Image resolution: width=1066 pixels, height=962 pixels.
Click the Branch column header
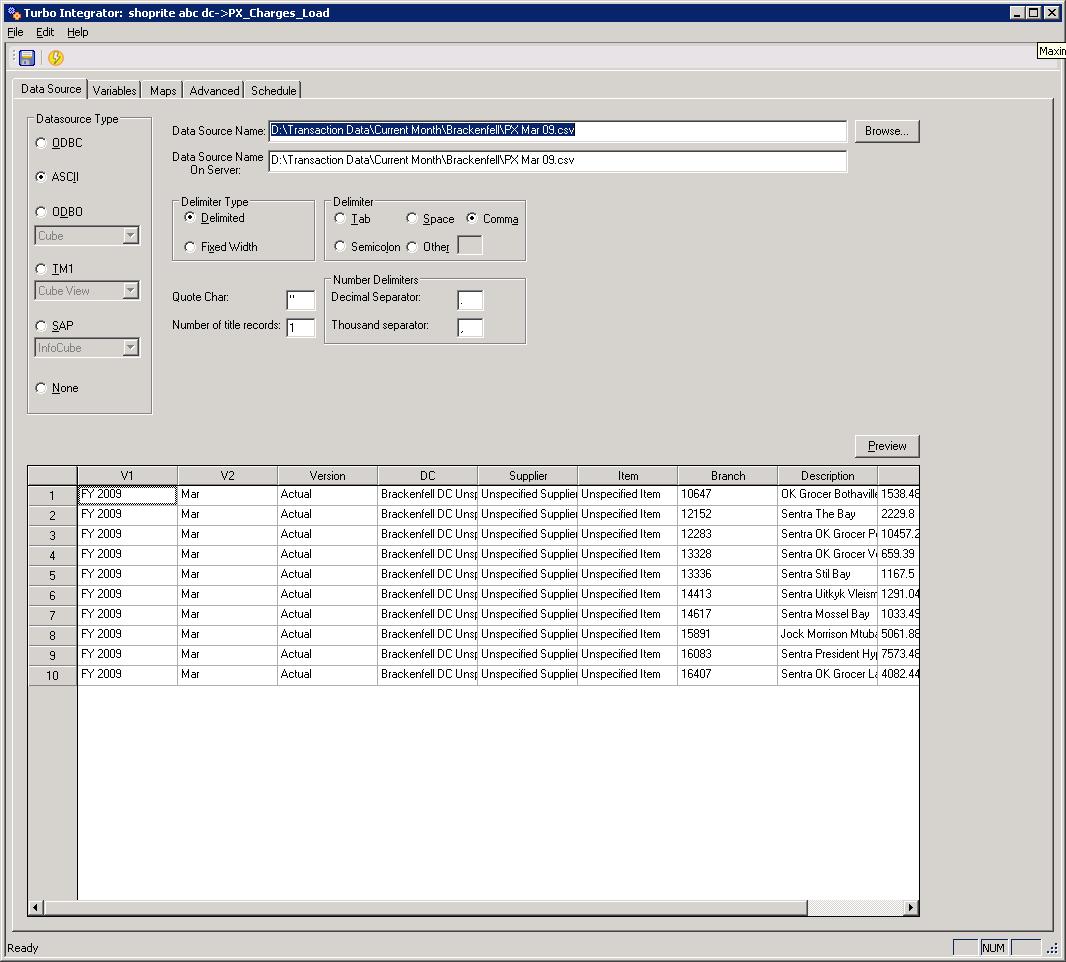[727, 475]
